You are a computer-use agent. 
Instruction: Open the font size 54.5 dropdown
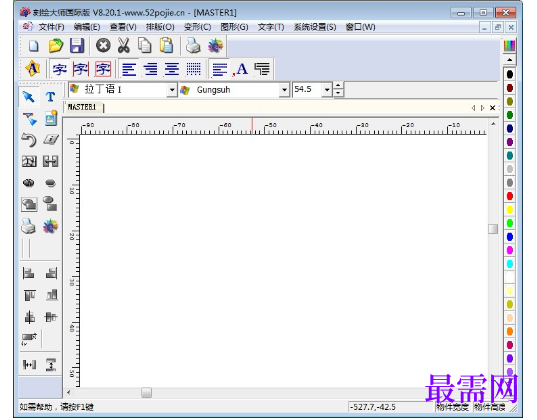point(327,90)
